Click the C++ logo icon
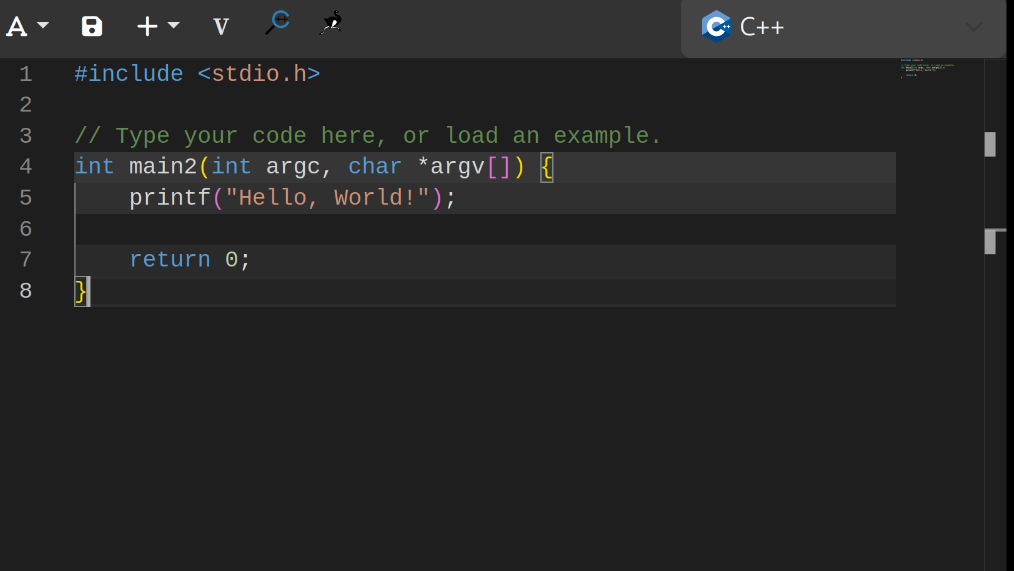Screen dimensions: 1014x571 tap(716, 27)
